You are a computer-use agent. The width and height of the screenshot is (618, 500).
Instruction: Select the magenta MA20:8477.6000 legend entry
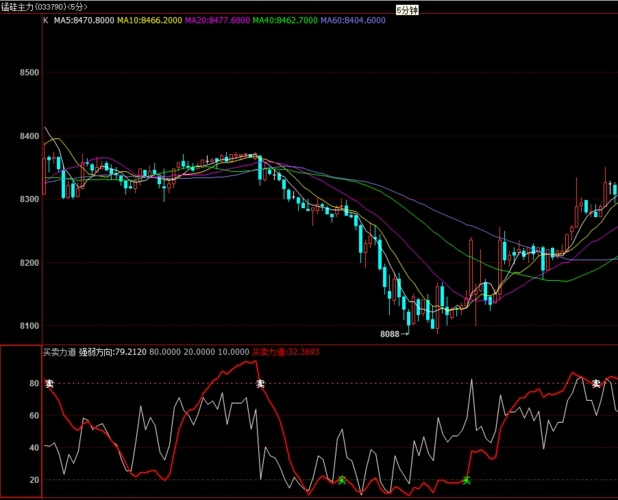(217, 20)
